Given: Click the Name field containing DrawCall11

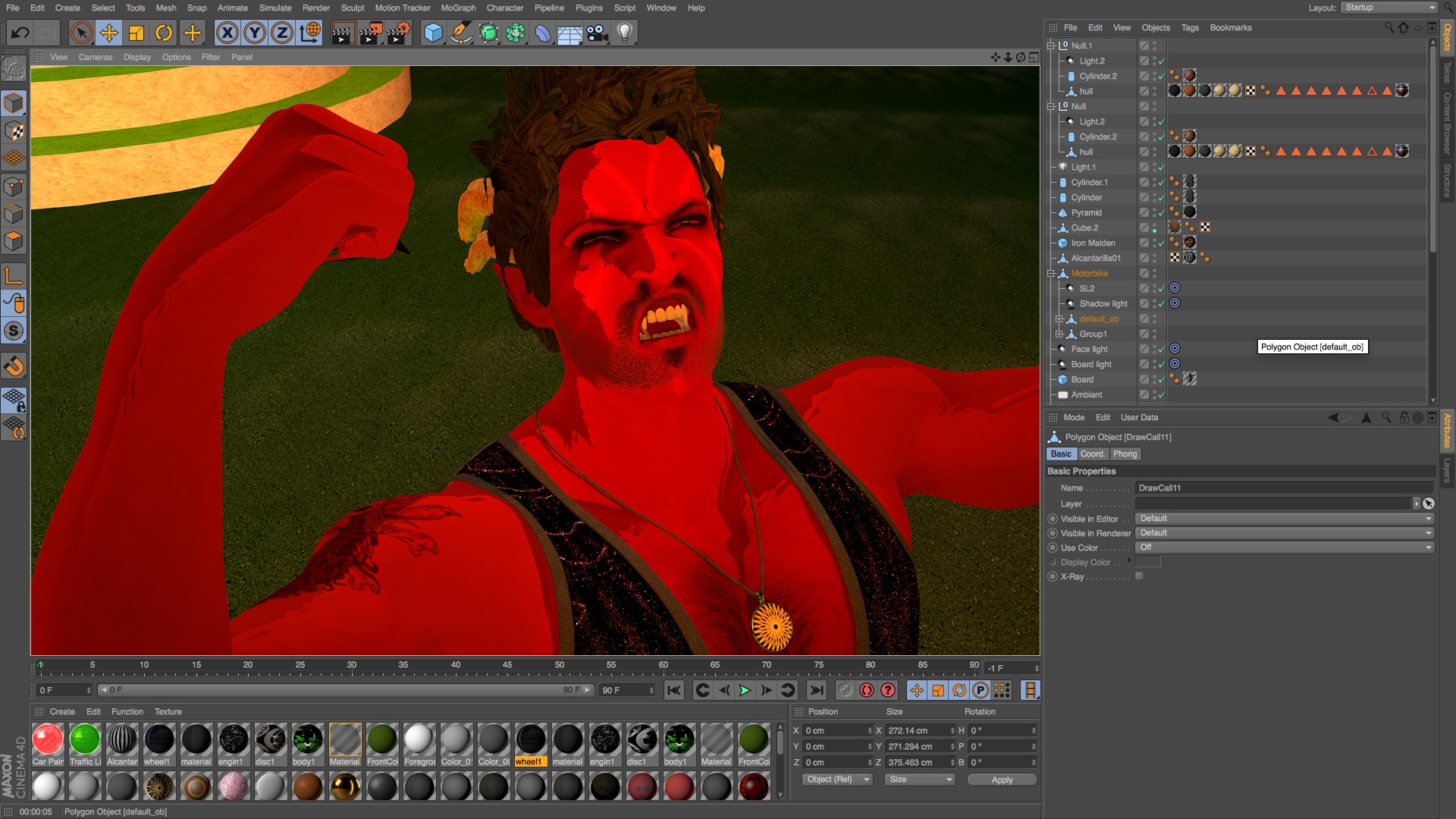Looking at the screenshot, I should pos(1283,488).
